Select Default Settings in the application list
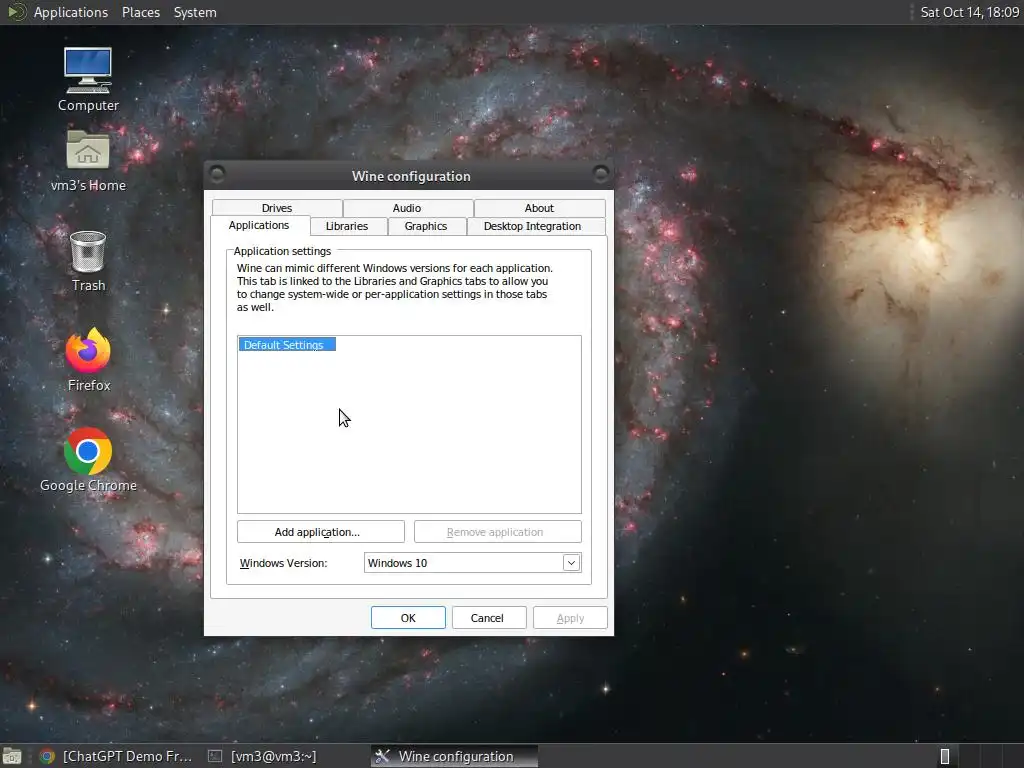Screen dimensions: 1024x768 pos(287,345)
